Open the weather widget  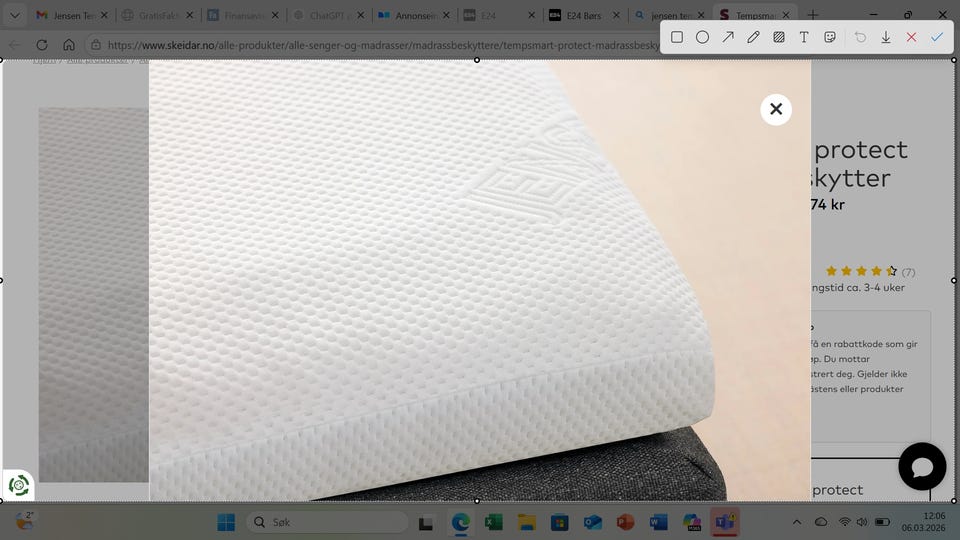(x=24, y=521)
